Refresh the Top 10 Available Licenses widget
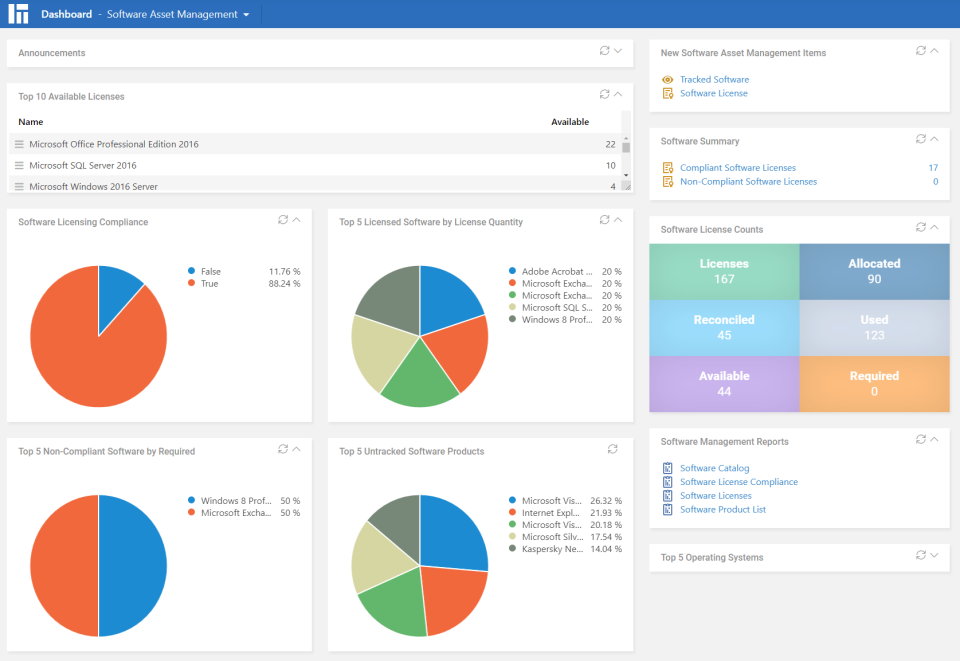960x661 pixels. point(604,93)
